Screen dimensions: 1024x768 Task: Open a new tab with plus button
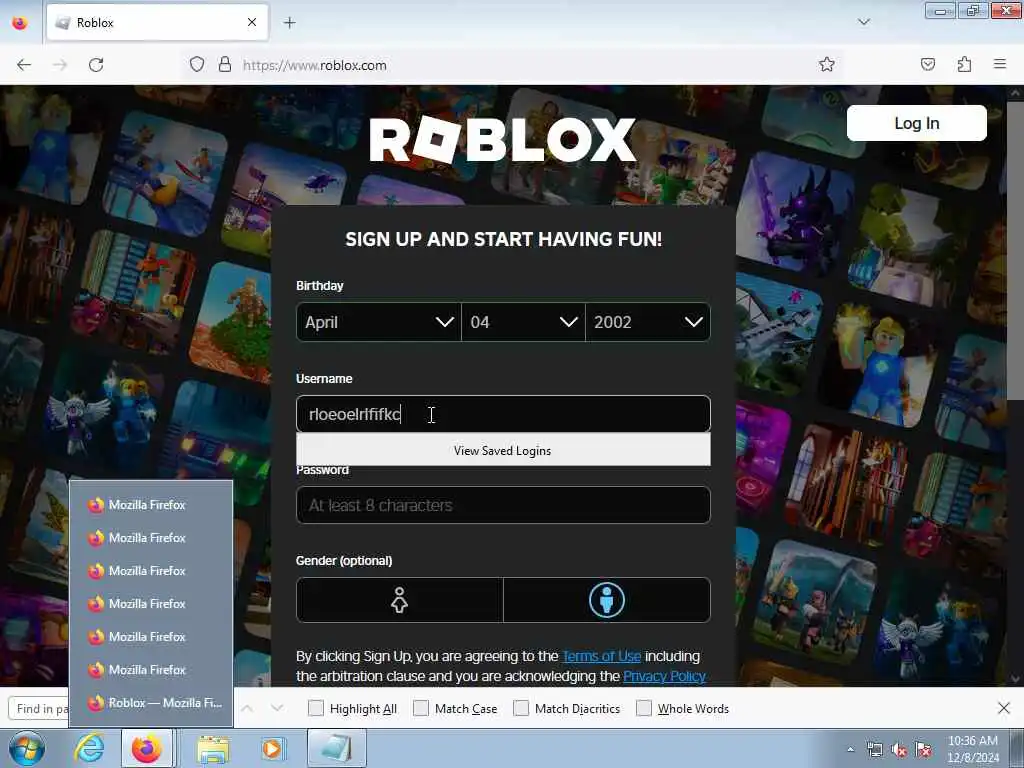click(289, 23)
